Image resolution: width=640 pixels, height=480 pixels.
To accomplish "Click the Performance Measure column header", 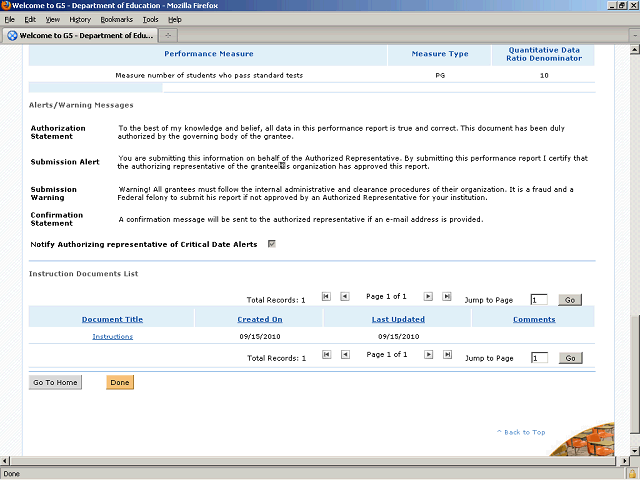I will pos(209,54).
